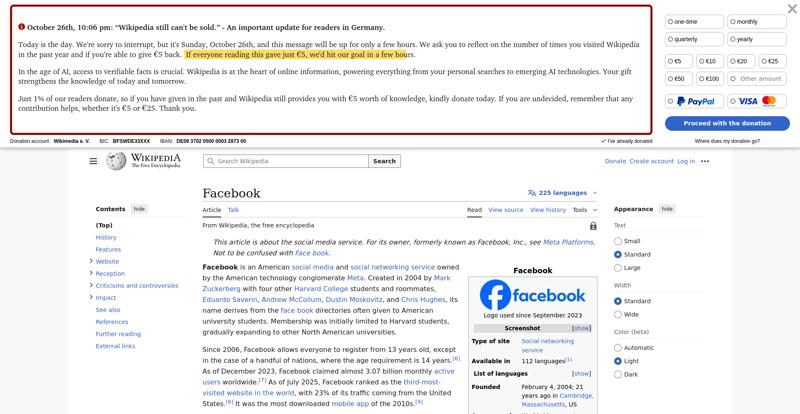Click the Facebook logo image in infobox
Image resolution: width=800 pixels, height=414 pixels.
[x=532, y=295]
